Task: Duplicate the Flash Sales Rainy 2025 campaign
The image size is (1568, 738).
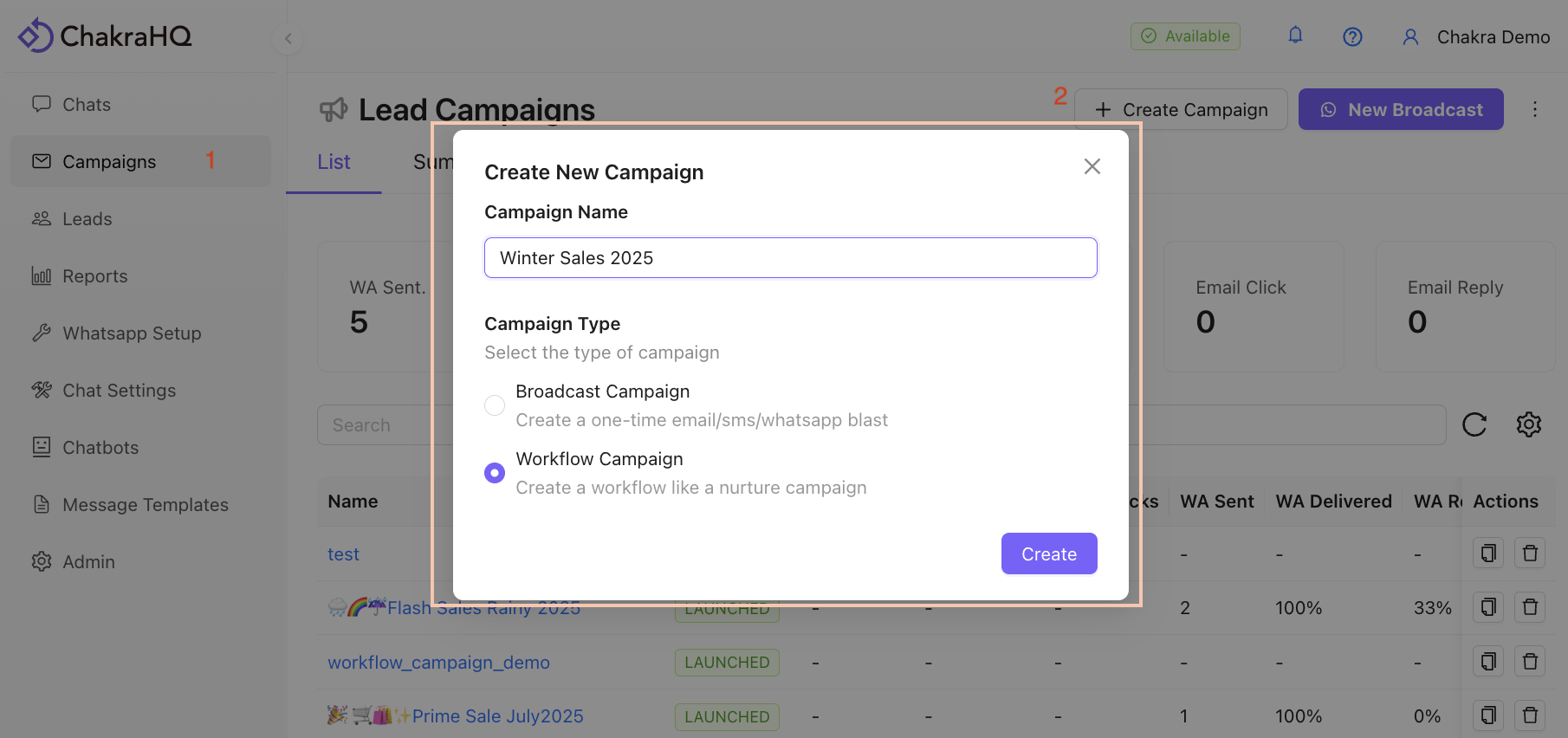Action: [1488, 607]
